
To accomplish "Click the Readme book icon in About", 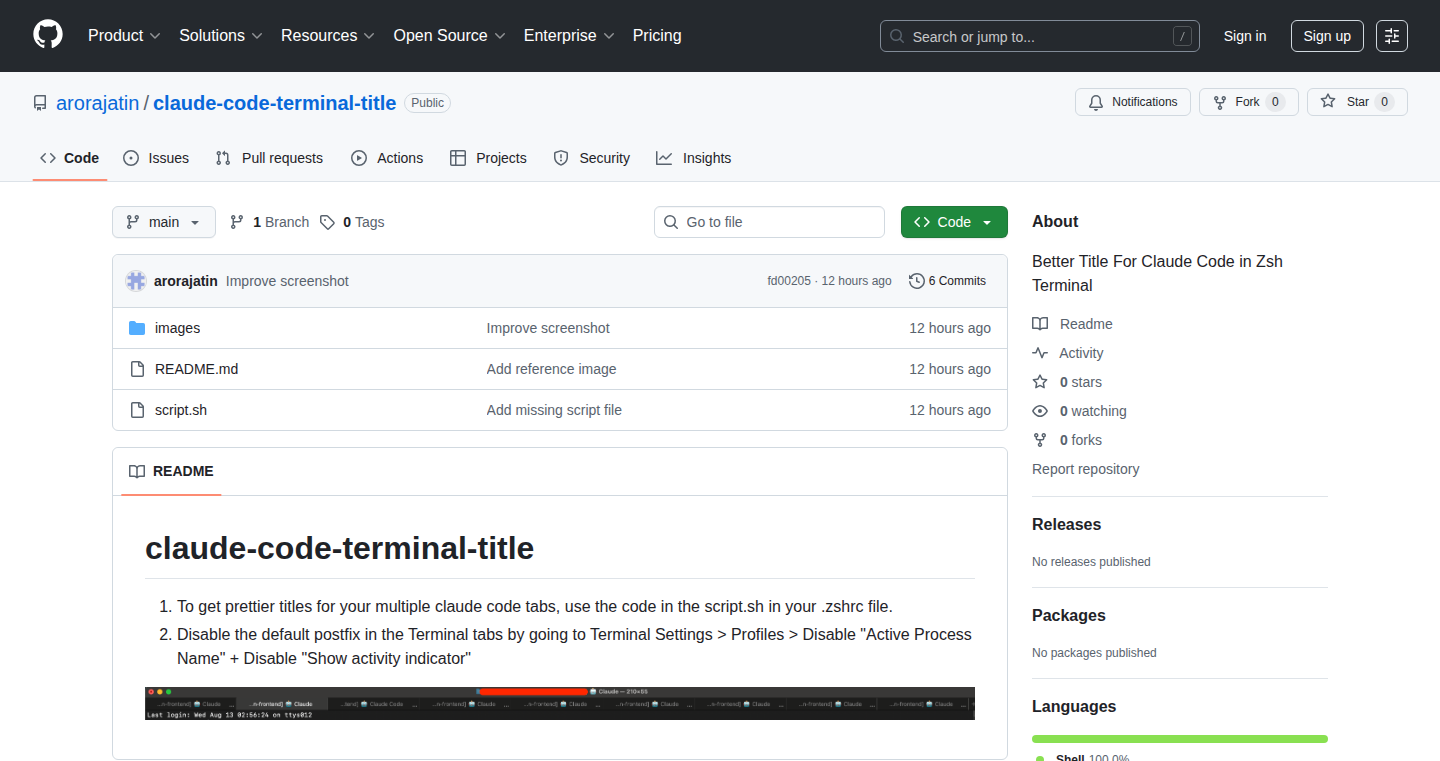I will click(x=1040, y=324).
